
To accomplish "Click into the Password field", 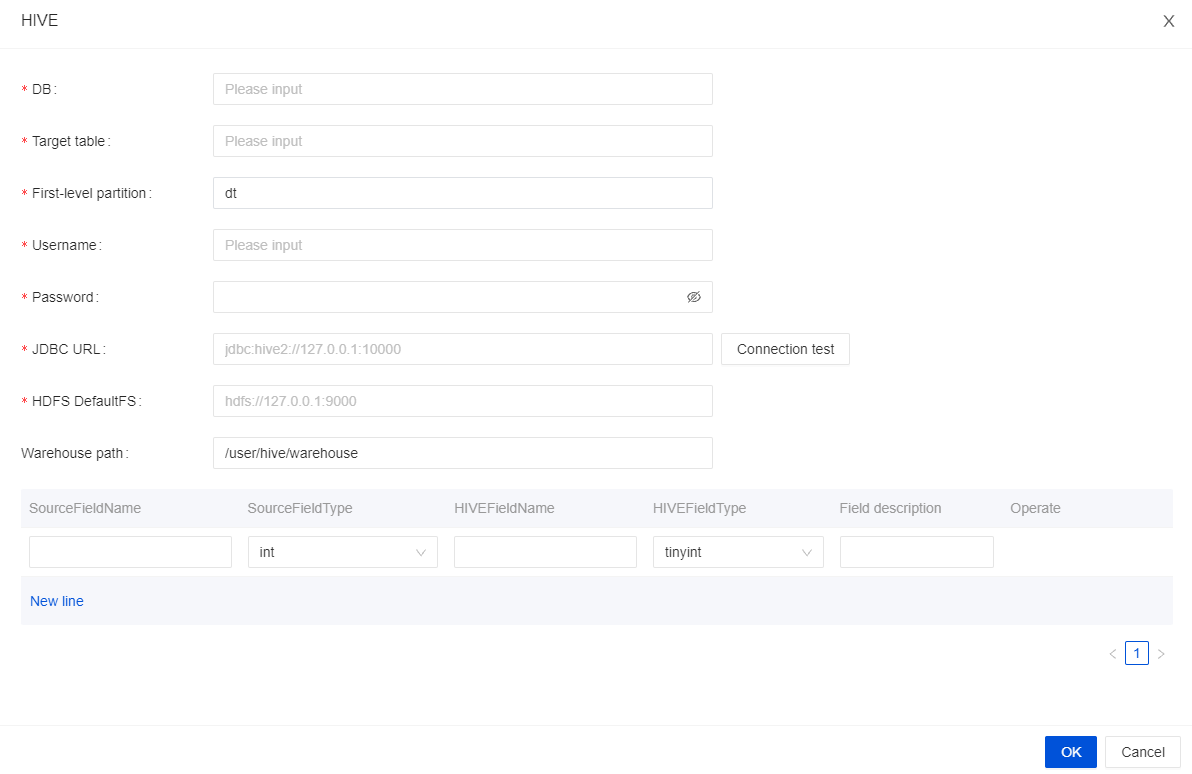I will [445, 297].
